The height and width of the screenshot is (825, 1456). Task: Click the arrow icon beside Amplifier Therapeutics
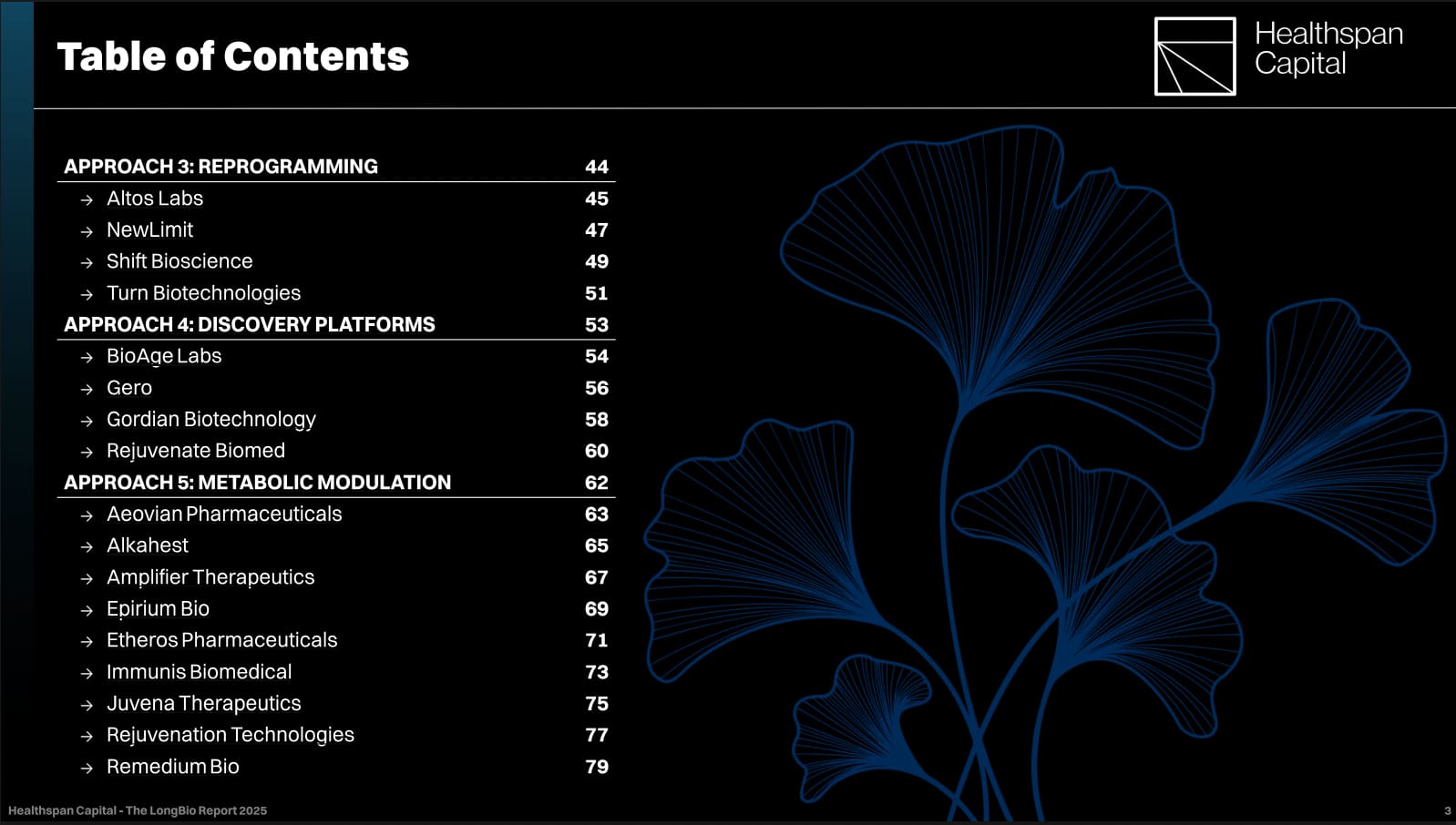point(87,579)
